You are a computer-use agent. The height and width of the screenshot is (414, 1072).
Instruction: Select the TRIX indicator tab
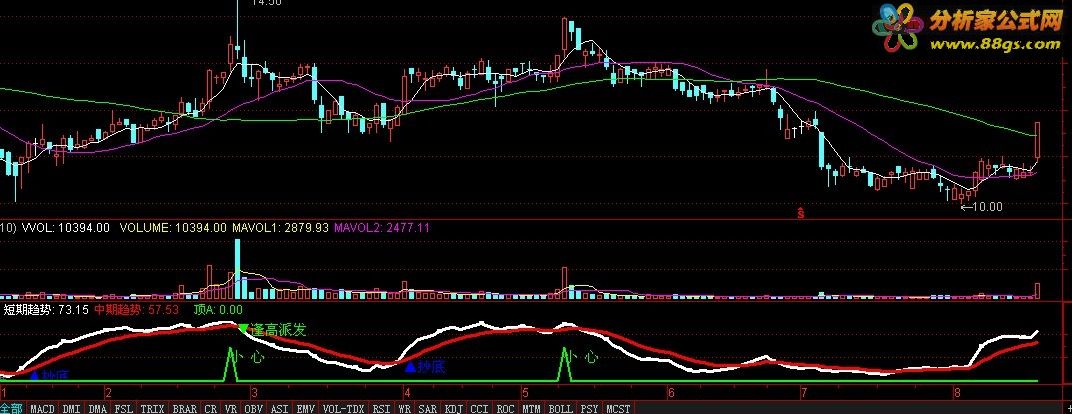(153, 409)
